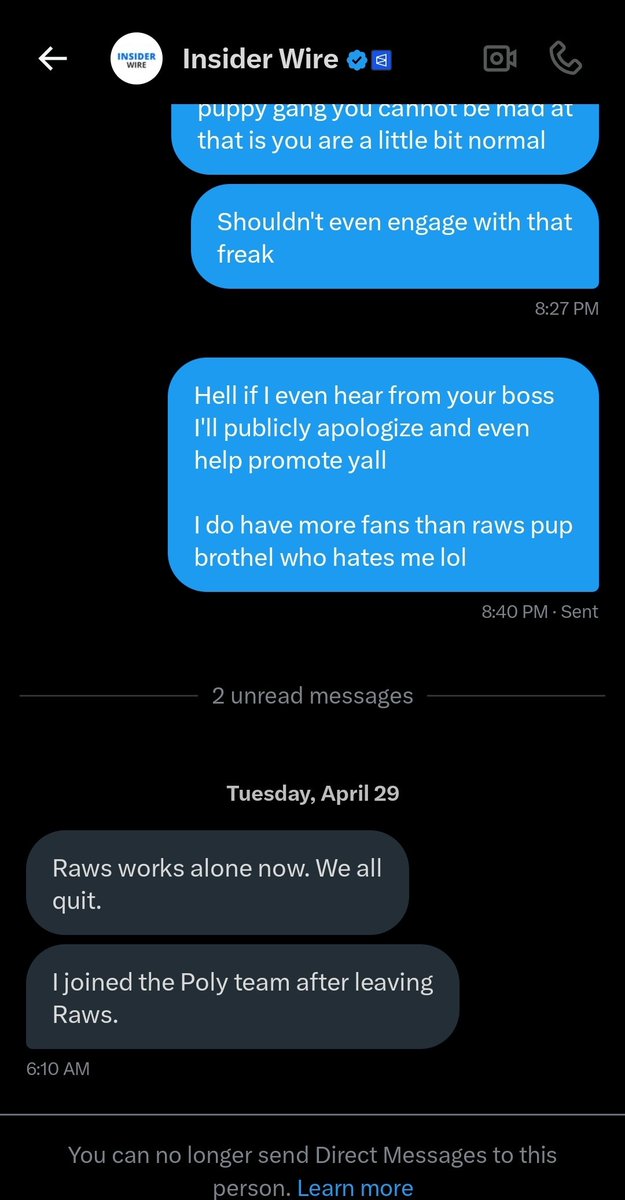
Task: Click the 8:27 PM timestamp
Action: point(566,308)
